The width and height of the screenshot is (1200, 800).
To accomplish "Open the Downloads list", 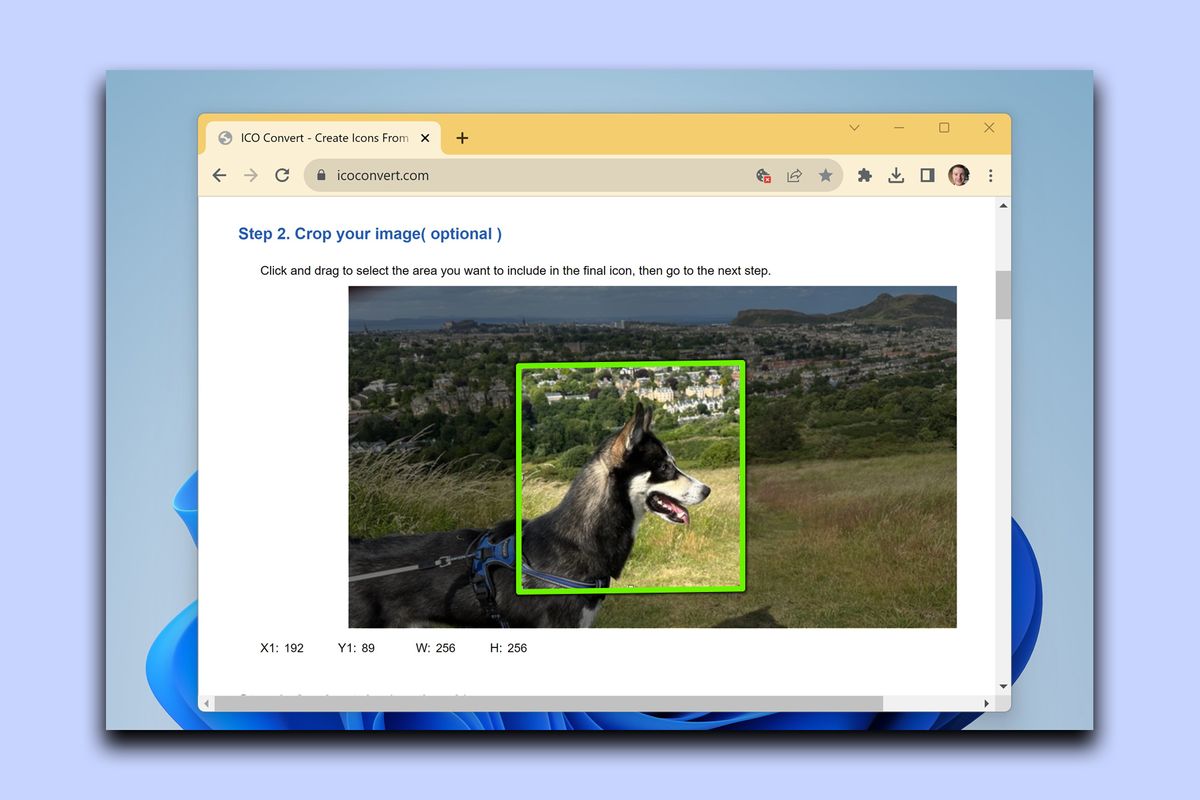I will point(896,175).
